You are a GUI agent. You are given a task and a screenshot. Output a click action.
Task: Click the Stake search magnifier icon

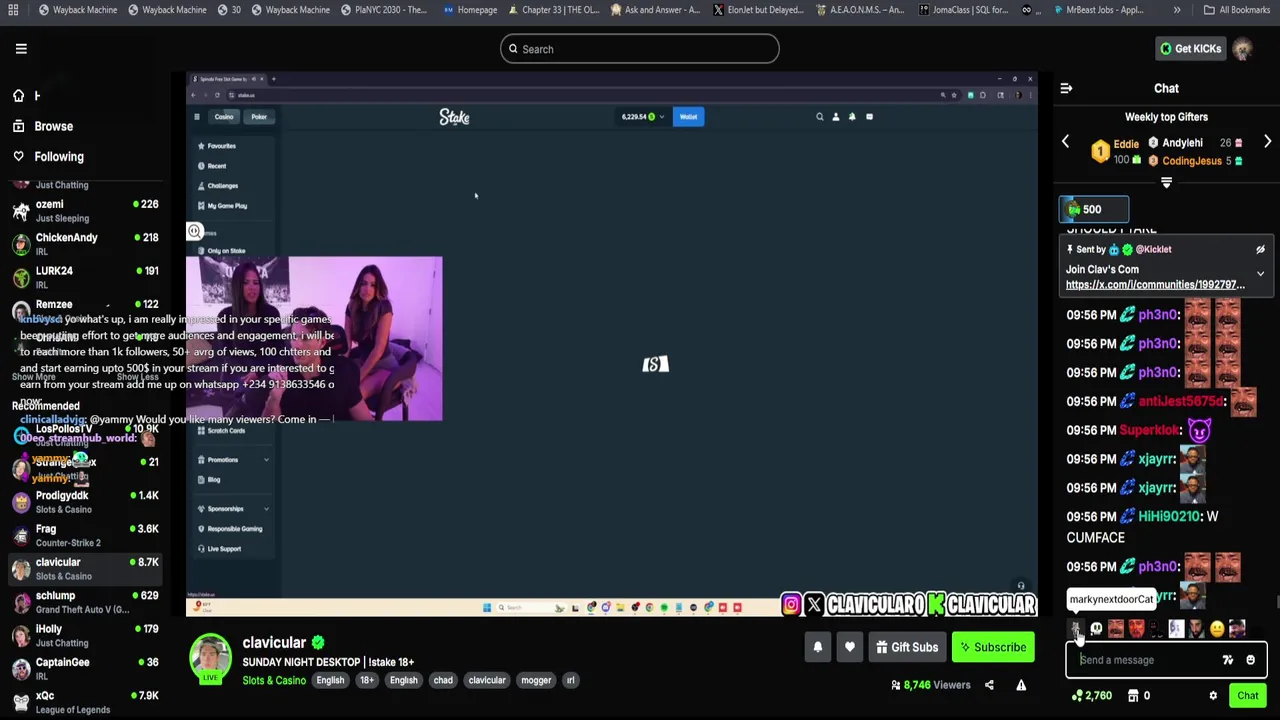819,117
